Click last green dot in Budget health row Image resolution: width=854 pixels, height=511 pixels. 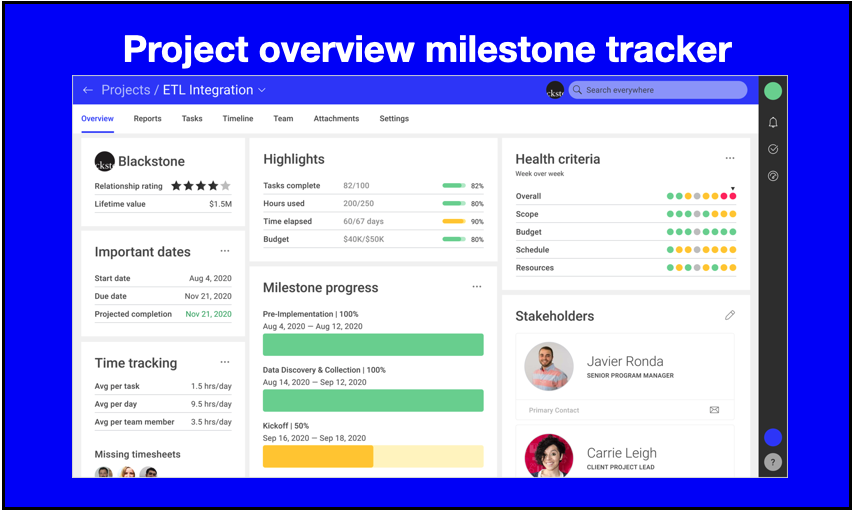(x=733, y=232)
